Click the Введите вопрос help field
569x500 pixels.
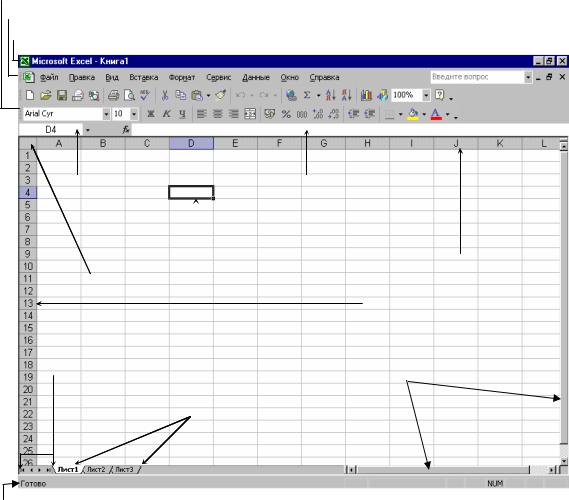click(477, 77)
